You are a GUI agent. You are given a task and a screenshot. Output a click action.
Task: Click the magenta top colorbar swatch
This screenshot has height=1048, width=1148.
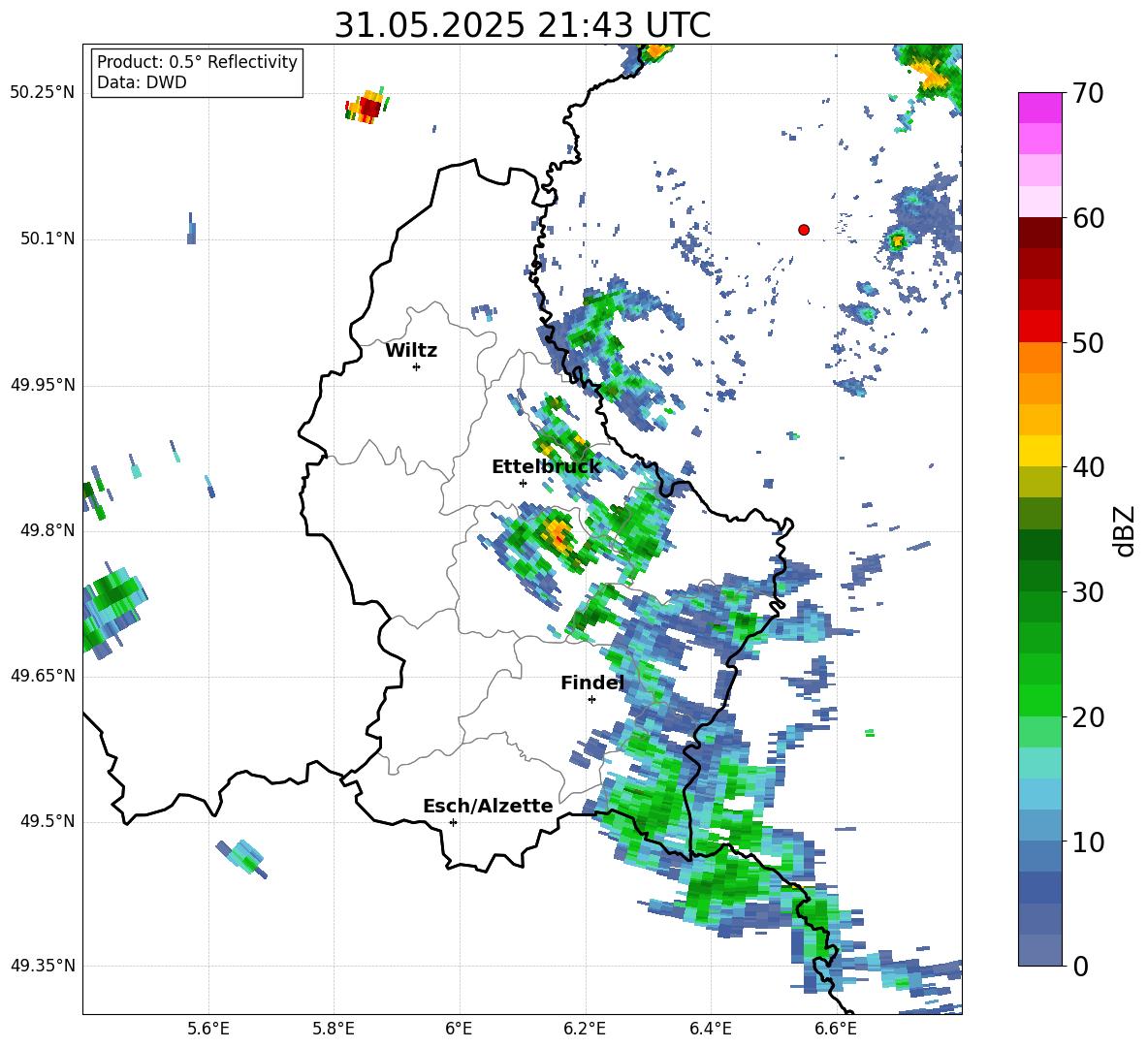coord(1039,109)
